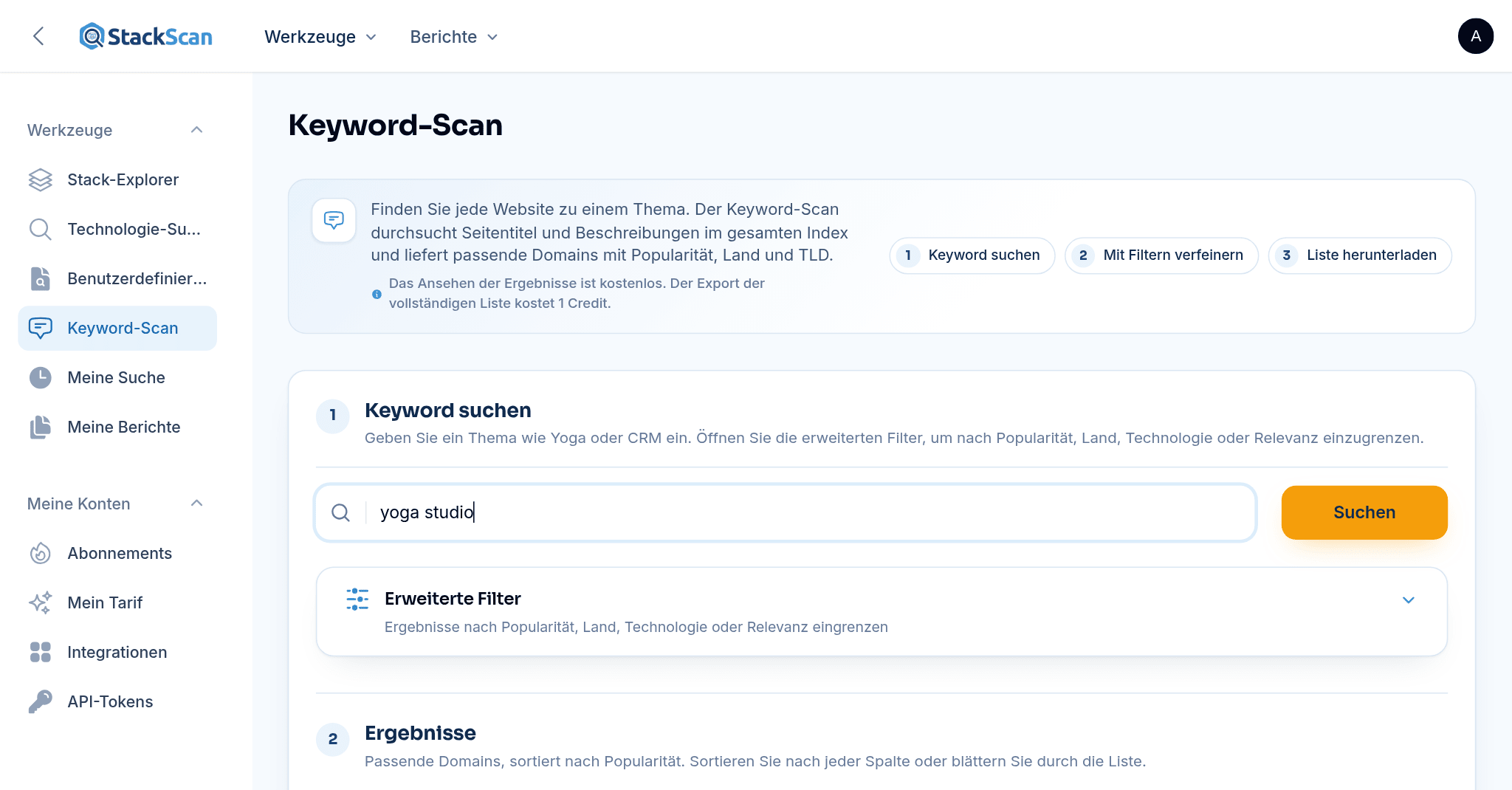
Task: Open the StackScan logo home link
Action: pos(146,36)
